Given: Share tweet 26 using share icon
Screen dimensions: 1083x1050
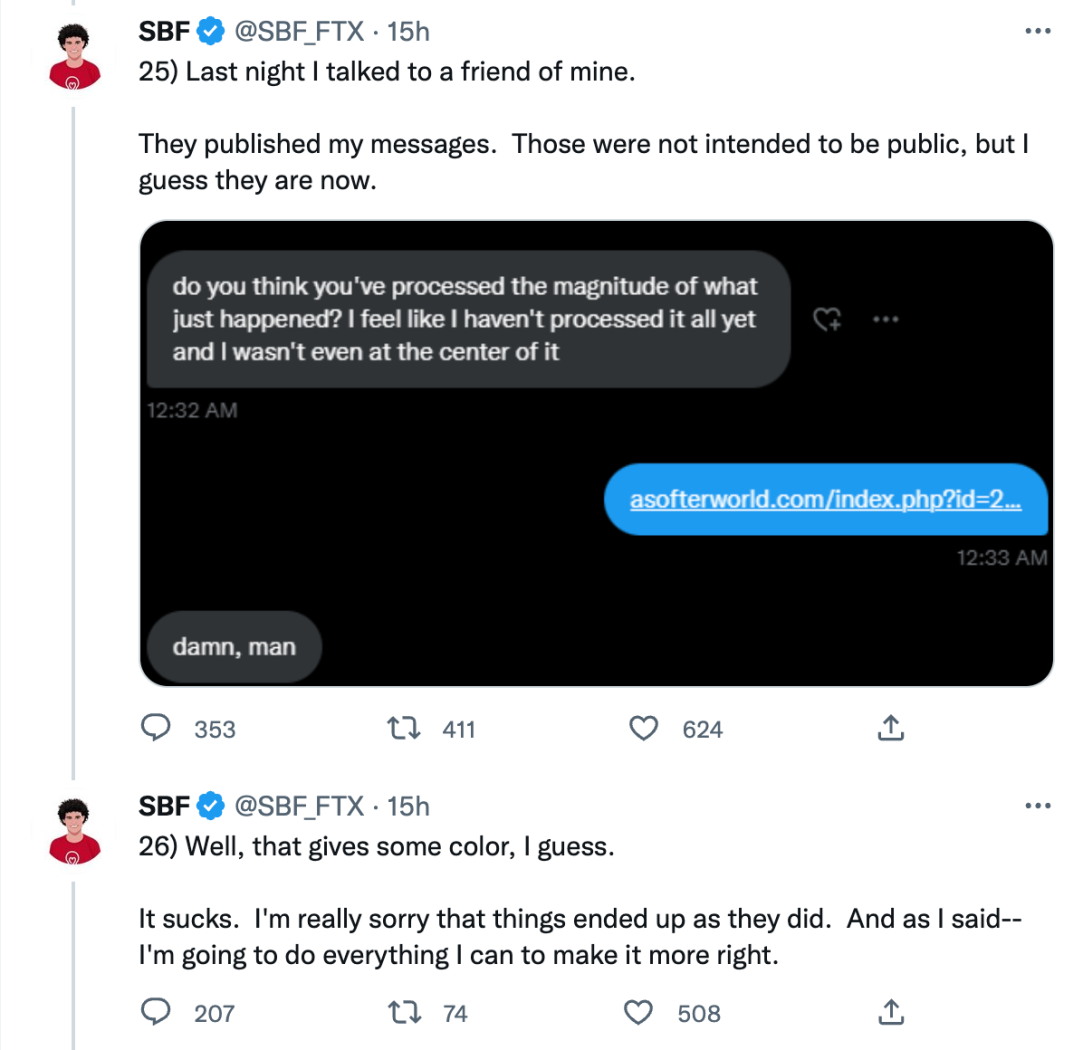Looking at the screenshot, I should (890, 1013).
